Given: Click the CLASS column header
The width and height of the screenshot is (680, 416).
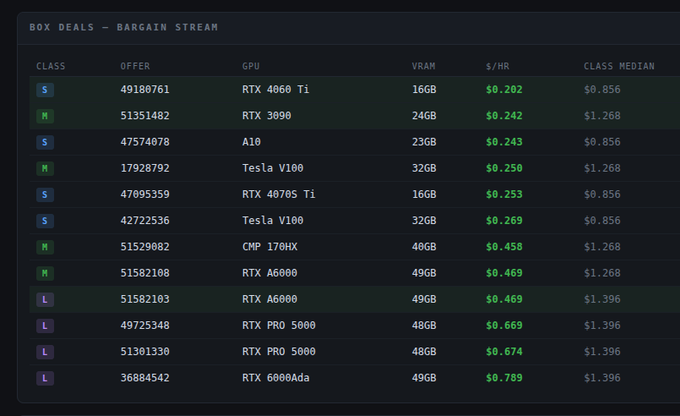Looking at the screenshot, I should (x=51, y=66).
